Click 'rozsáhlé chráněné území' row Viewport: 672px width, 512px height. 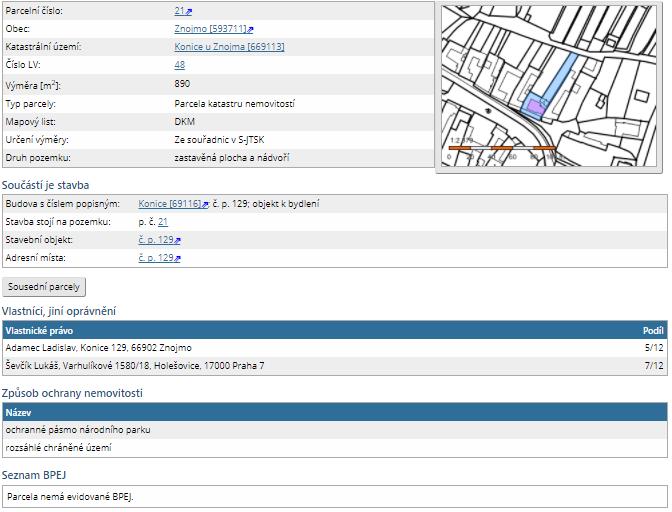[335, 448]
